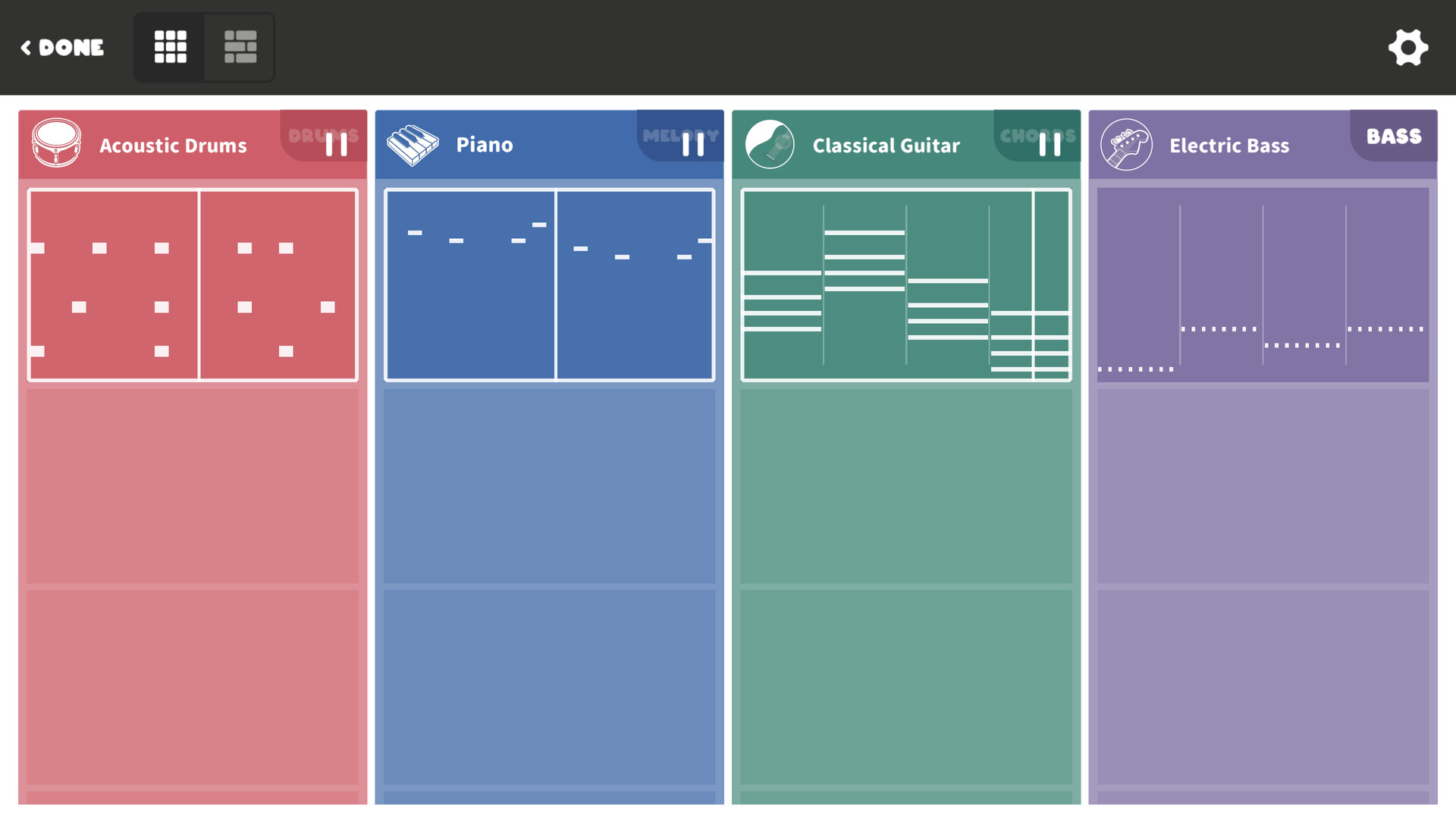This screenshot has height=819, width=1456.
Task: Click the Electric Bass headstock icon
Action: 1126,144
